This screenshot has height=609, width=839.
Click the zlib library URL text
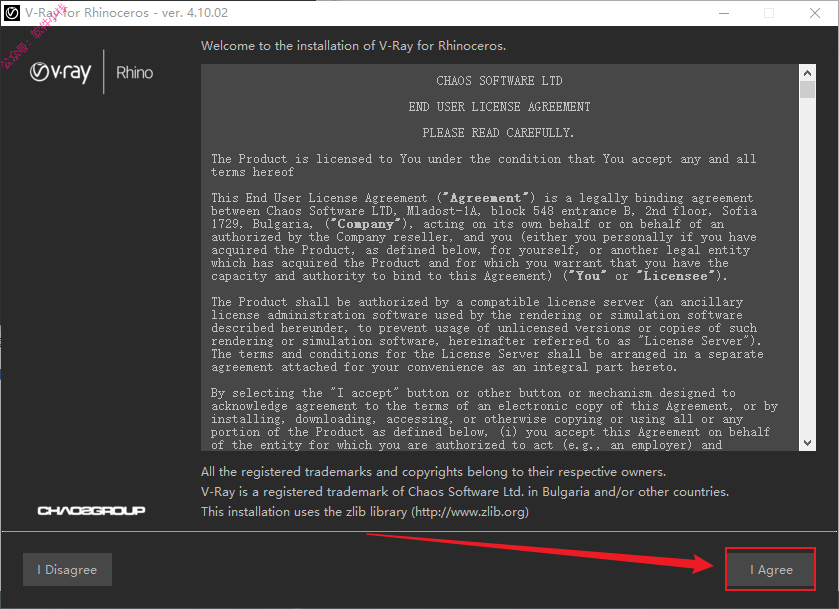(472, 512)
